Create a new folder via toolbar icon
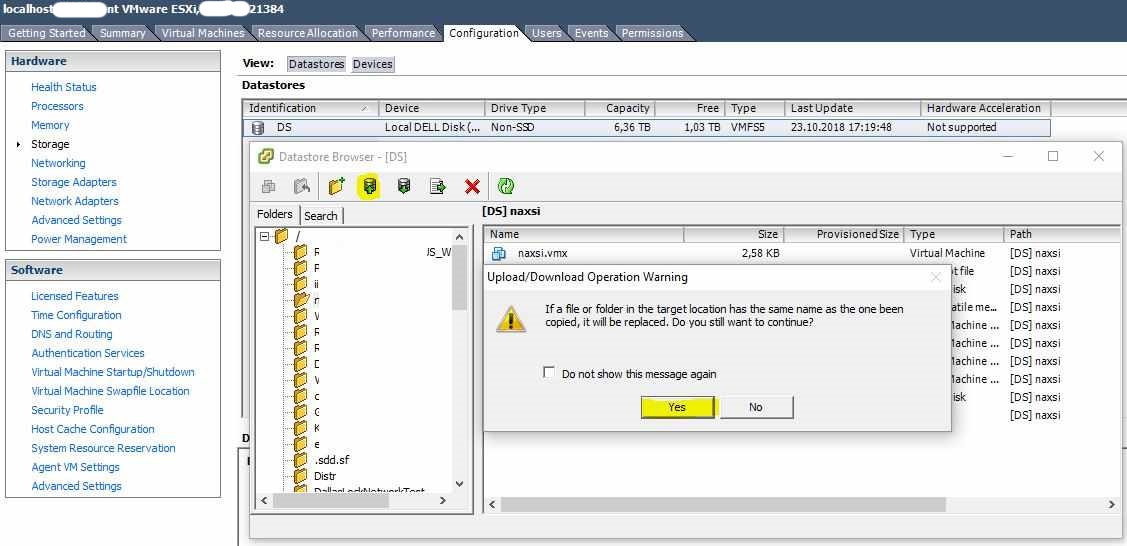The width and height of the screenshot is (1127, 546). [x=336, y=187]
